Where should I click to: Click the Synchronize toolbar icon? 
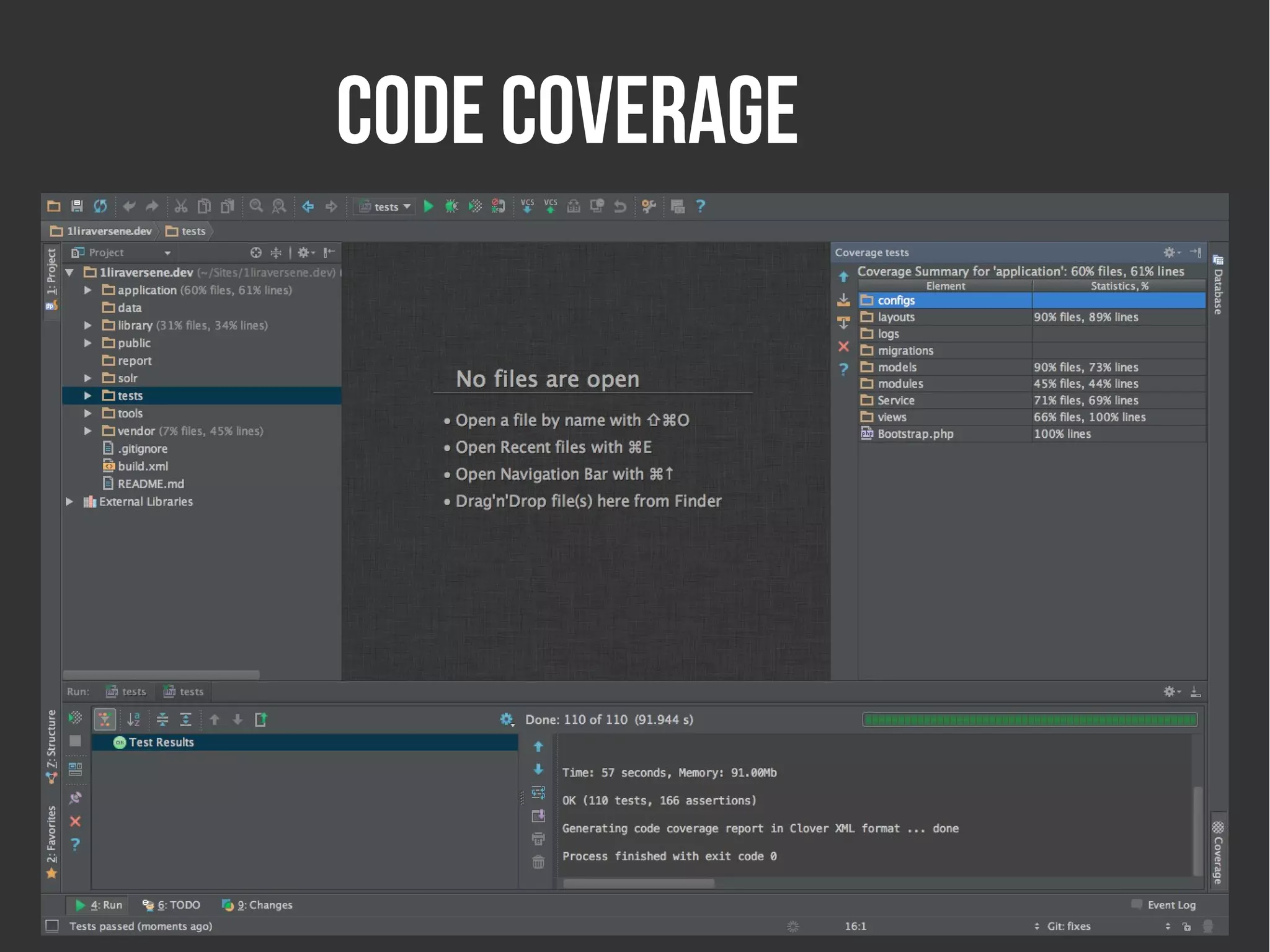click(x=100, y=207)
